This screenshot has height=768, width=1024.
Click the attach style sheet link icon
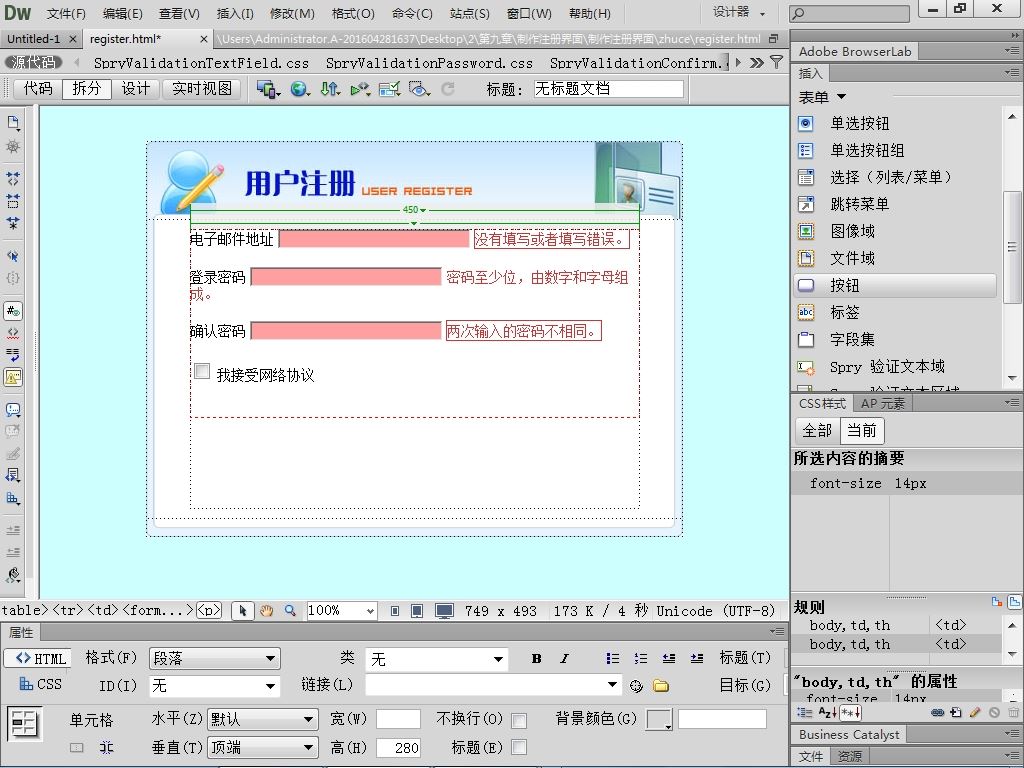tap(937, 712)
